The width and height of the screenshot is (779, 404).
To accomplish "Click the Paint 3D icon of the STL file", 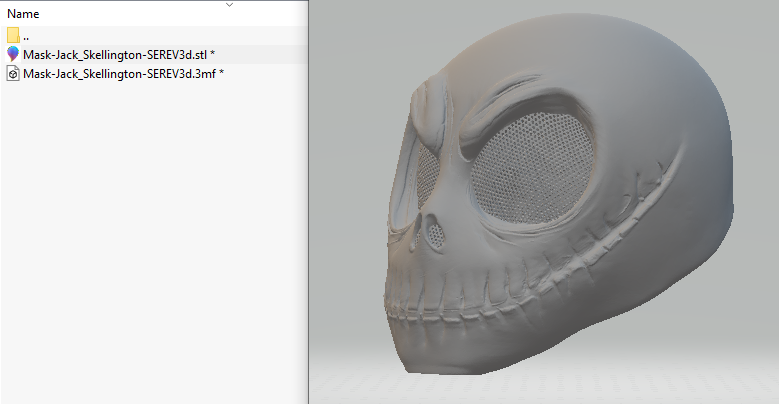I will (x=13, y=54).
